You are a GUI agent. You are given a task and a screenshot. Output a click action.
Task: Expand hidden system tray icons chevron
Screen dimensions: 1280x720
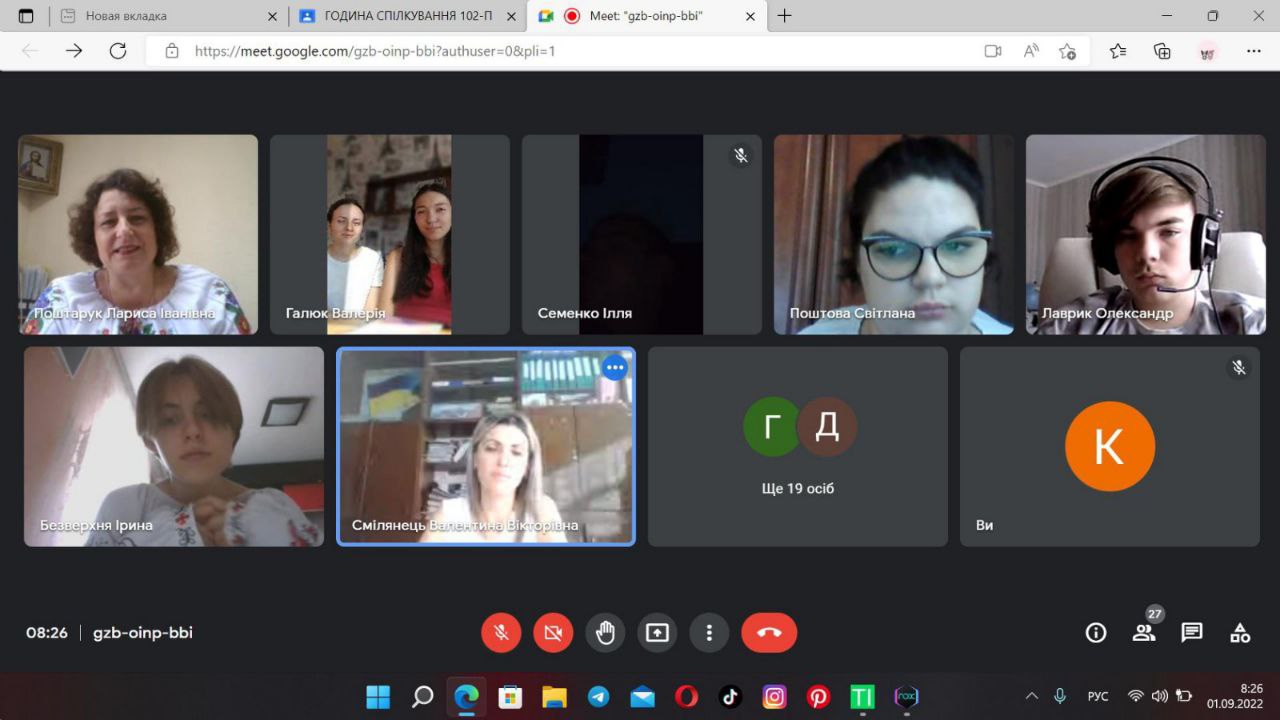point(1032,696)
